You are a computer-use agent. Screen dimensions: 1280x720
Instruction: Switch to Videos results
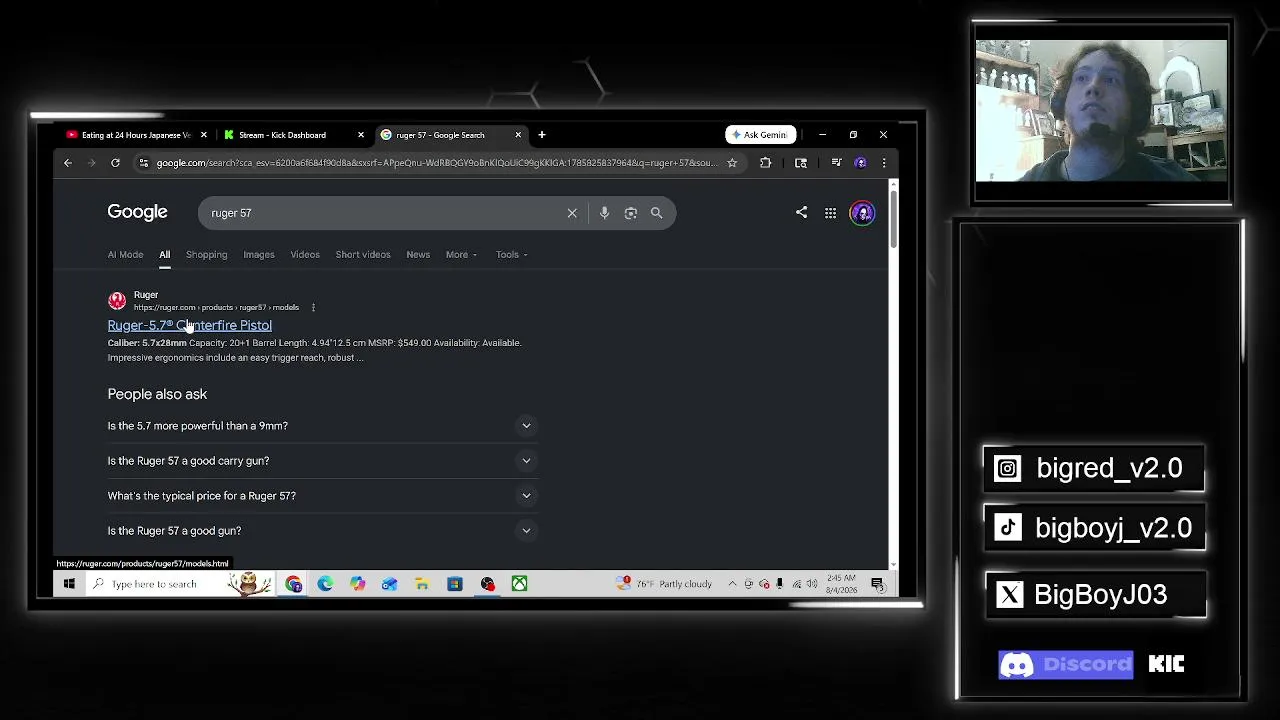305,254
